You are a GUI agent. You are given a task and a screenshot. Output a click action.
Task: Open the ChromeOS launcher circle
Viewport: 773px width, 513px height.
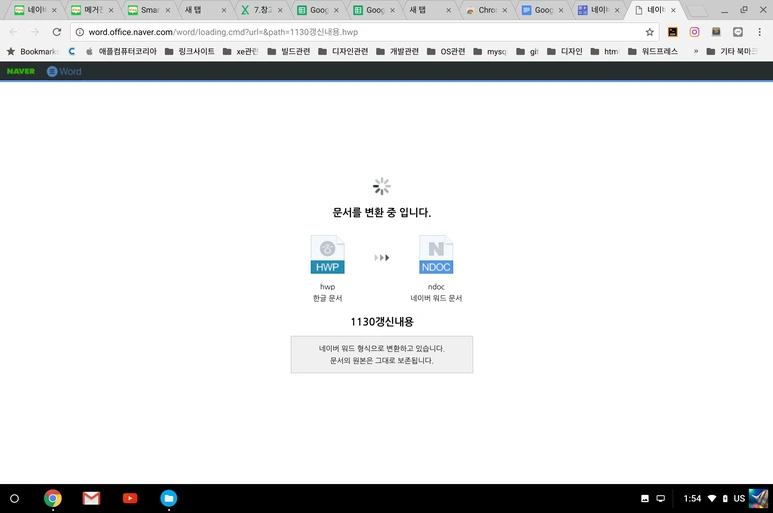click(x=14, y=498)
